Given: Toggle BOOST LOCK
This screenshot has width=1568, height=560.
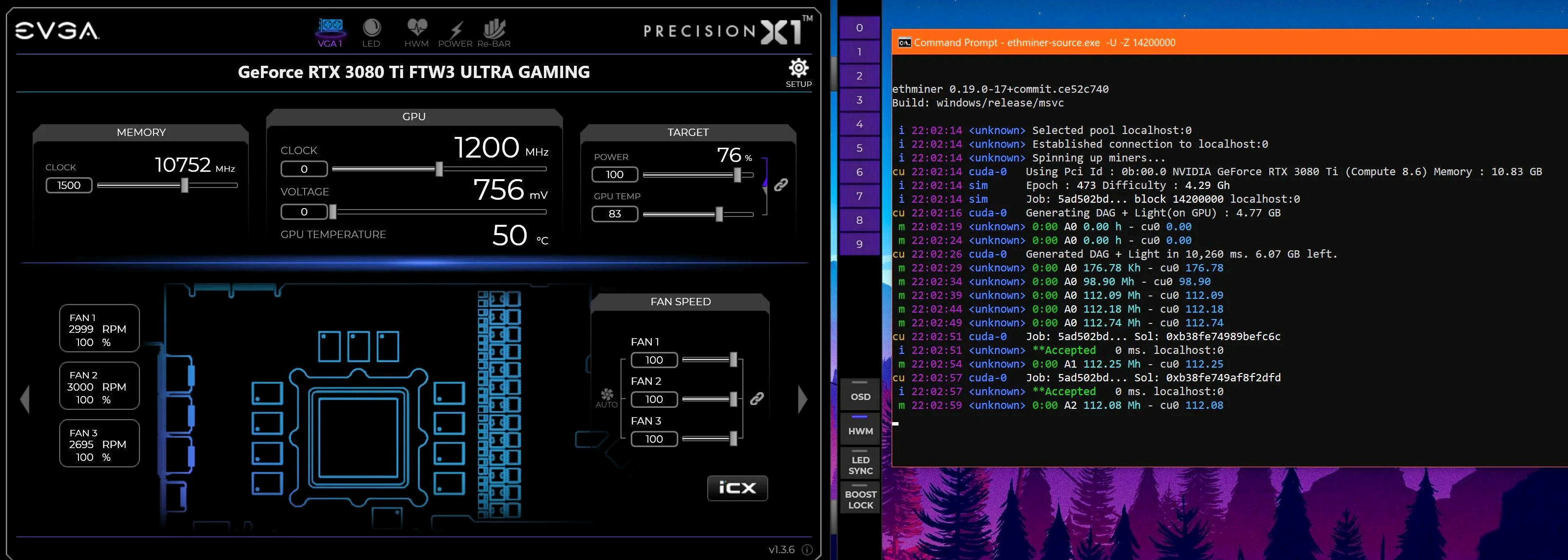Looking at the screenshot, I should click(860, 499).
